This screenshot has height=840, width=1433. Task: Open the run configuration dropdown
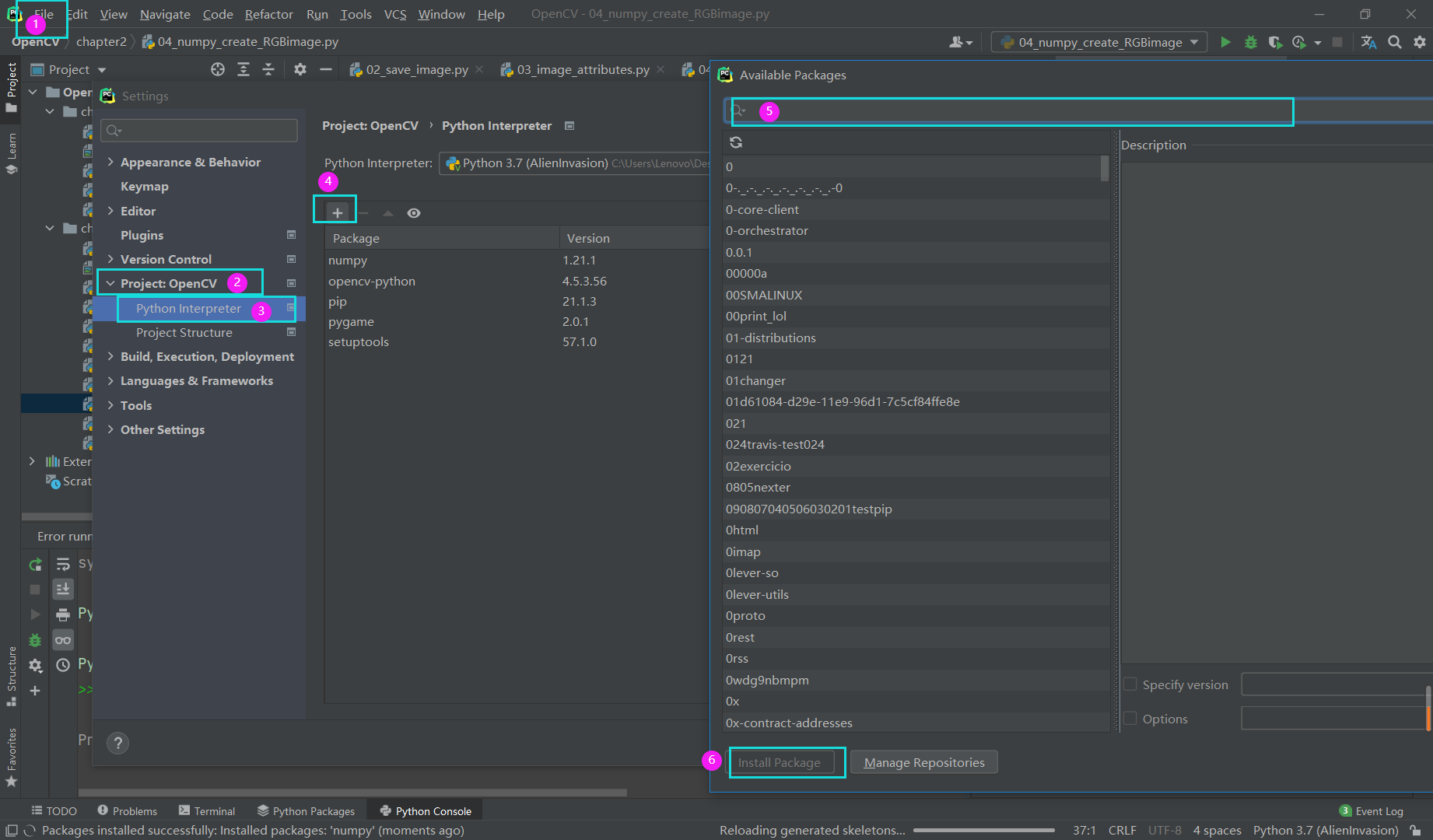(1099, 42)
